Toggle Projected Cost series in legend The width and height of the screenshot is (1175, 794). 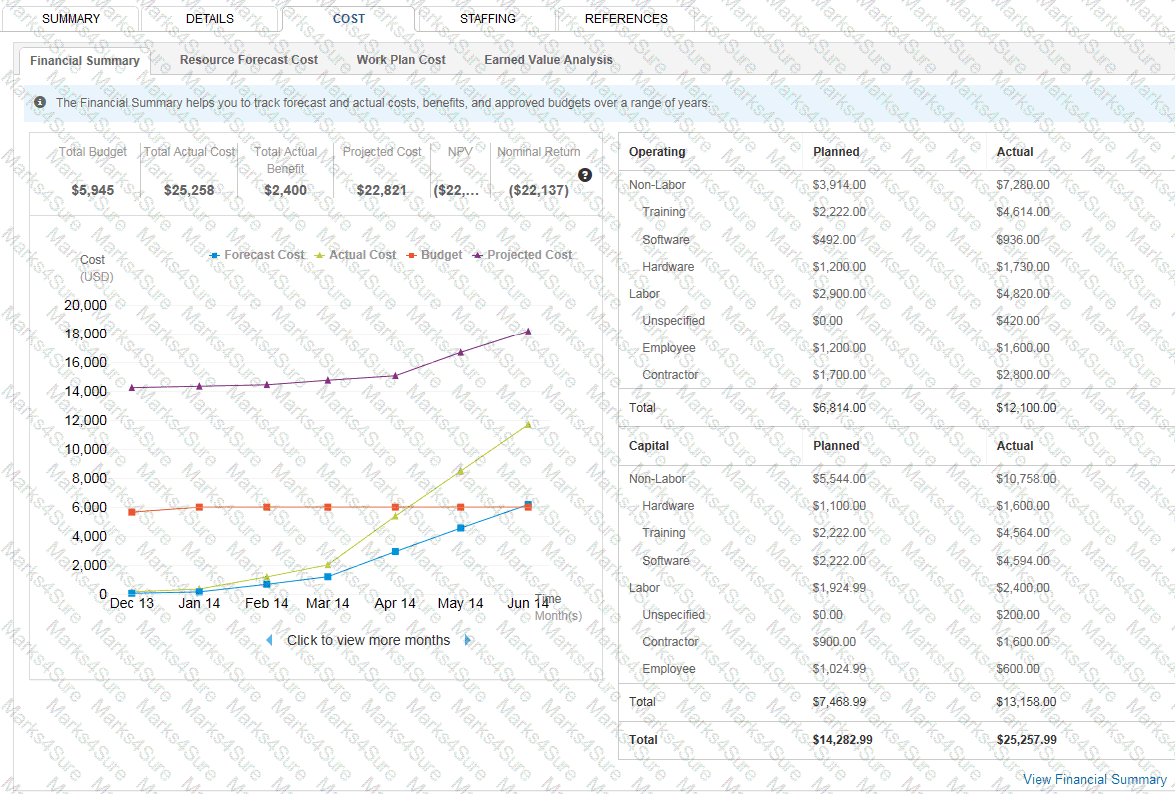522,255
